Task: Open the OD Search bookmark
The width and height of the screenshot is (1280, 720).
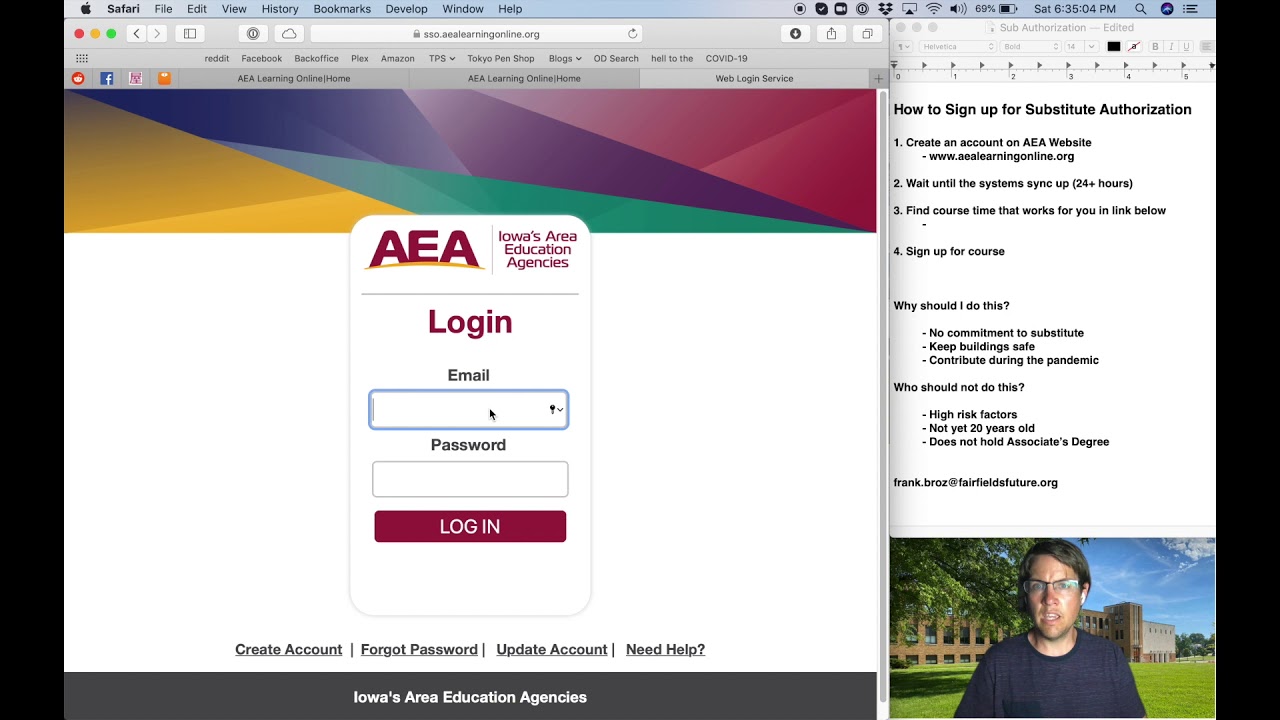Action: click(x=616, y=58)
